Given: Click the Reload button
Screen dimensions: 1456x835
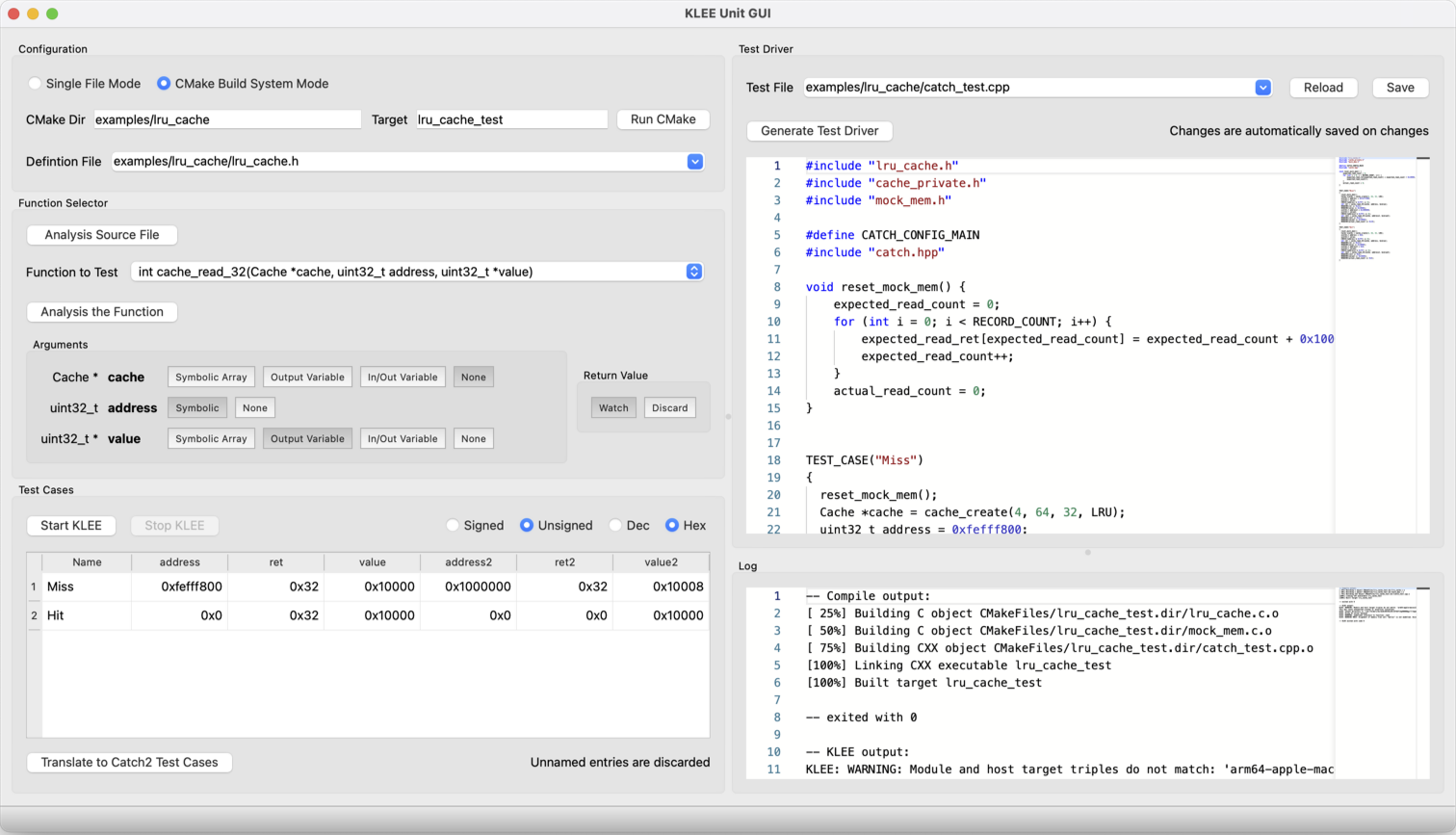Looking at the screenshot, I should [x=1323, y=88].
